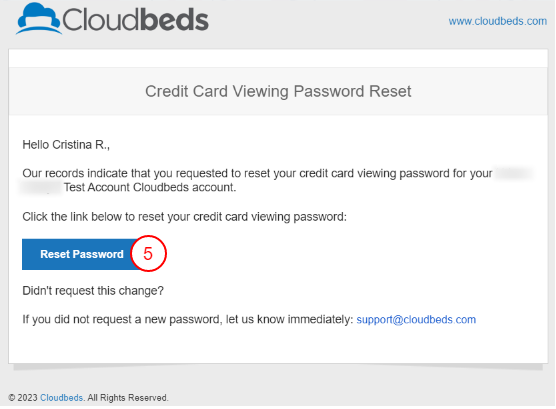This screenshot has width=556, height=409.
Task: Follow the Cloudbeds link in the footer
Action: point(61,398)
